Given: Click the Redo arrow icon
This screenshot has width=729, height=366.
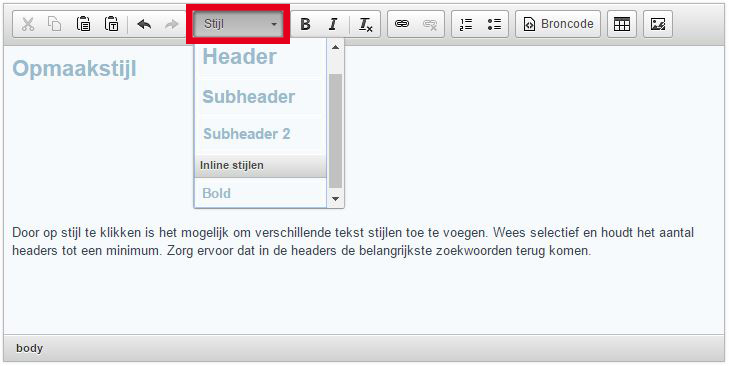Looking at the screenshot, I should [172, 24].
